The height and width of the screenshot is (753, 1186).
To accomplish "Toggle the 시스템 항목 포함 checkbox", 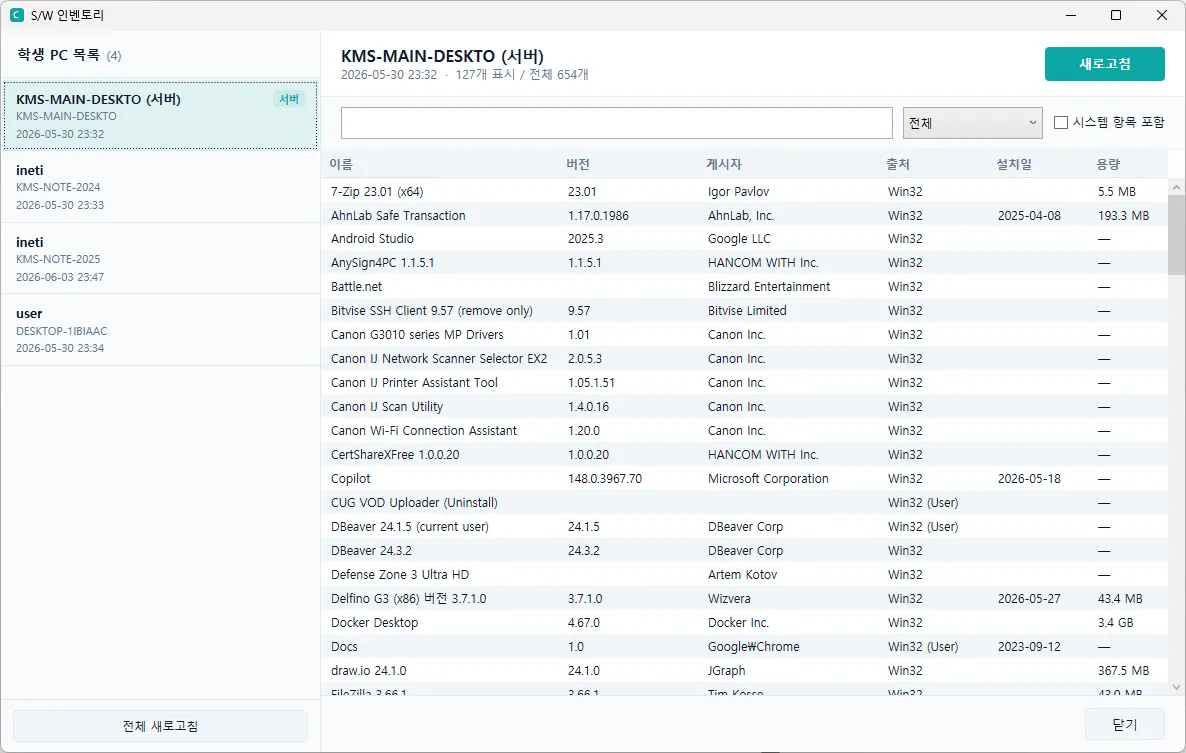I will (1060, 122).
